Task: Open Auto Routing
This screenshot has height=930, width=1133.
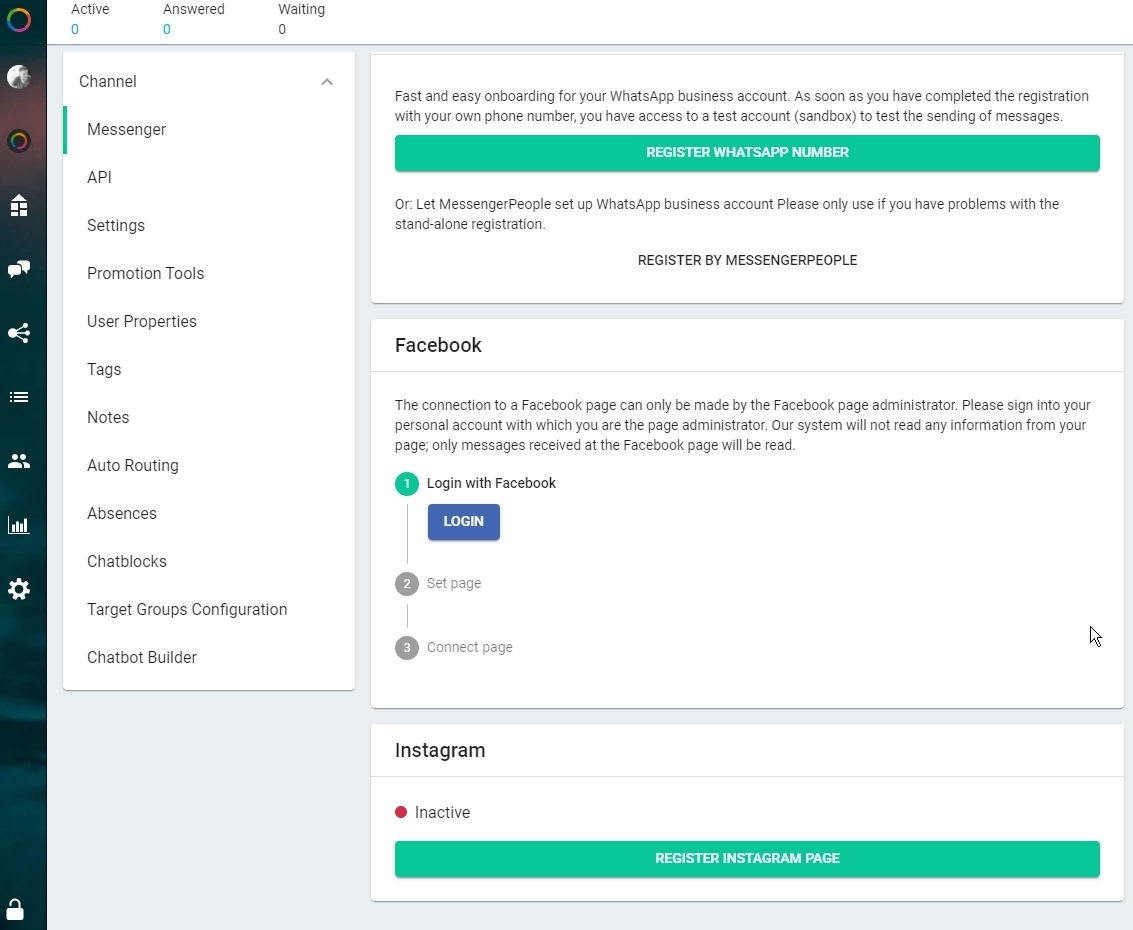Action: (209, 466)
